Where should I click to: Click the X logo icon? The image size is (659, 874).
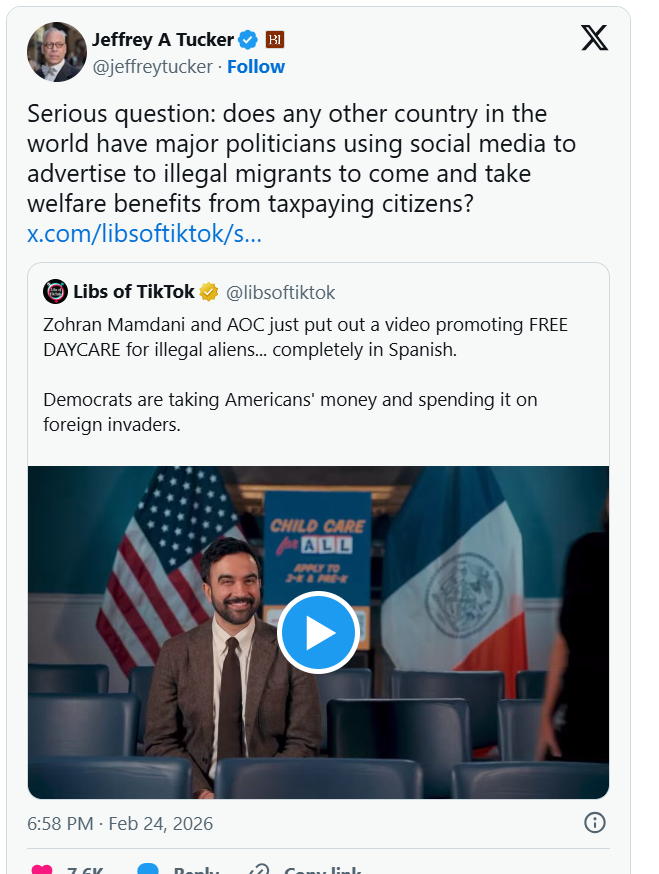(594, 38)
